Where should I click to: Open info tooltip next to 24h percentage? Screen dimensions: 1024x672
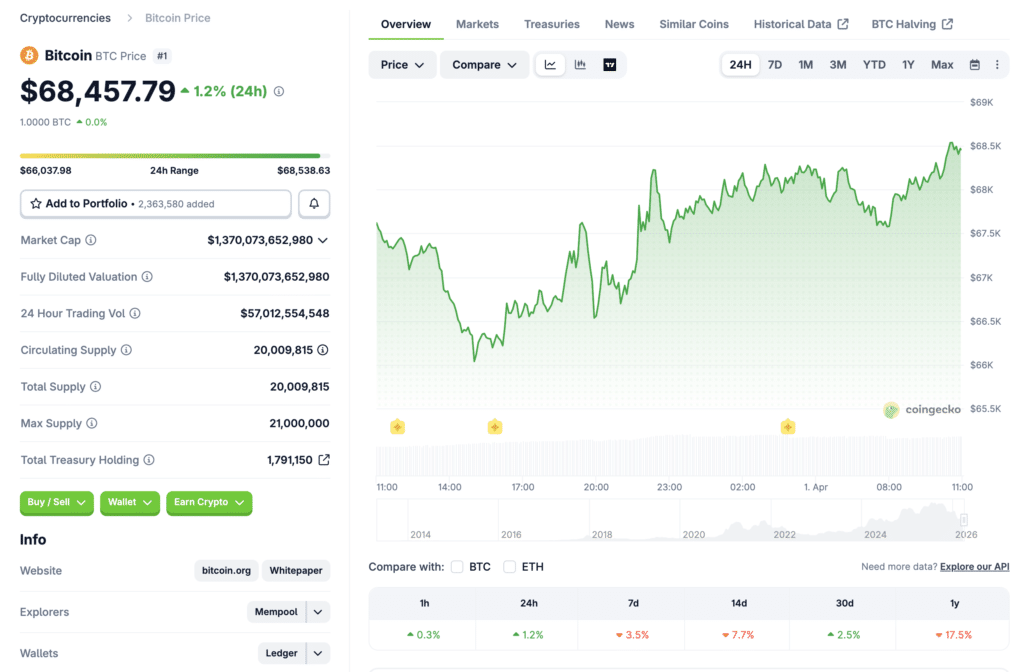279,91
